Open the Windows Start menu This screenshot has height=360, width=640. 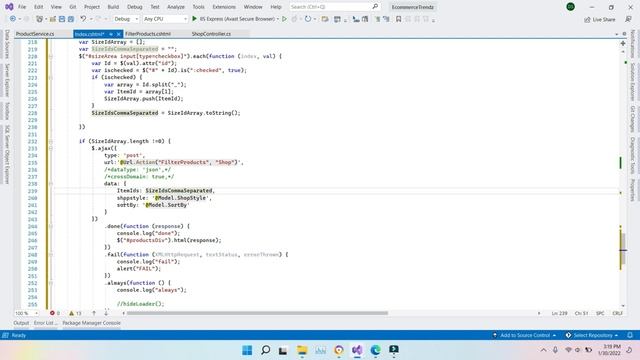point(247,350)
